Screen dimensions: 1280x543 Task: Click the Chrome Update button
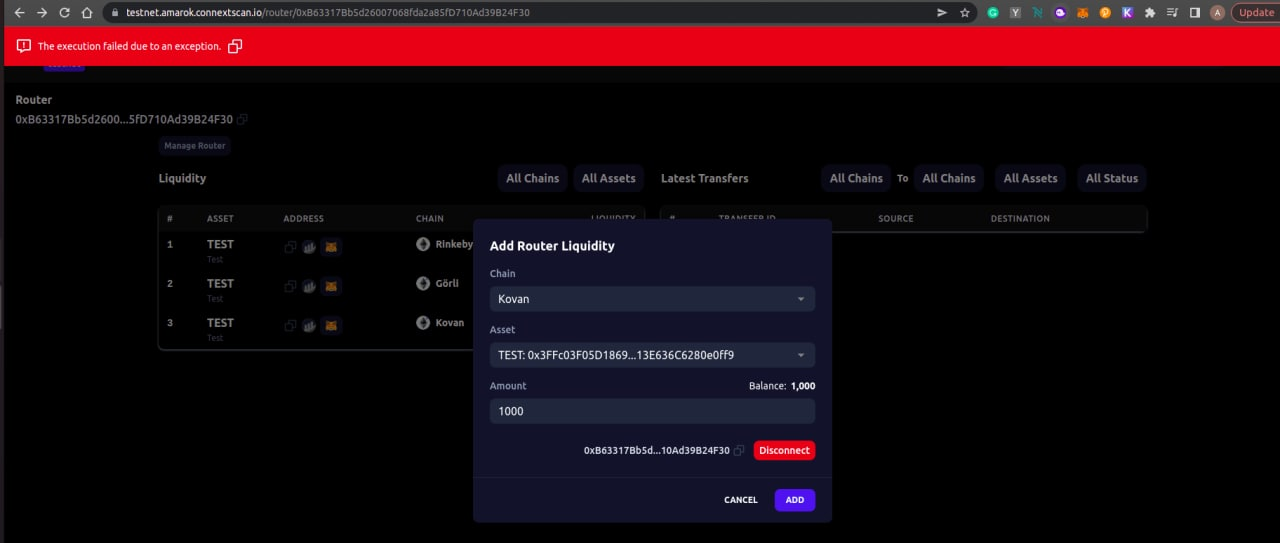[1256, 13]
